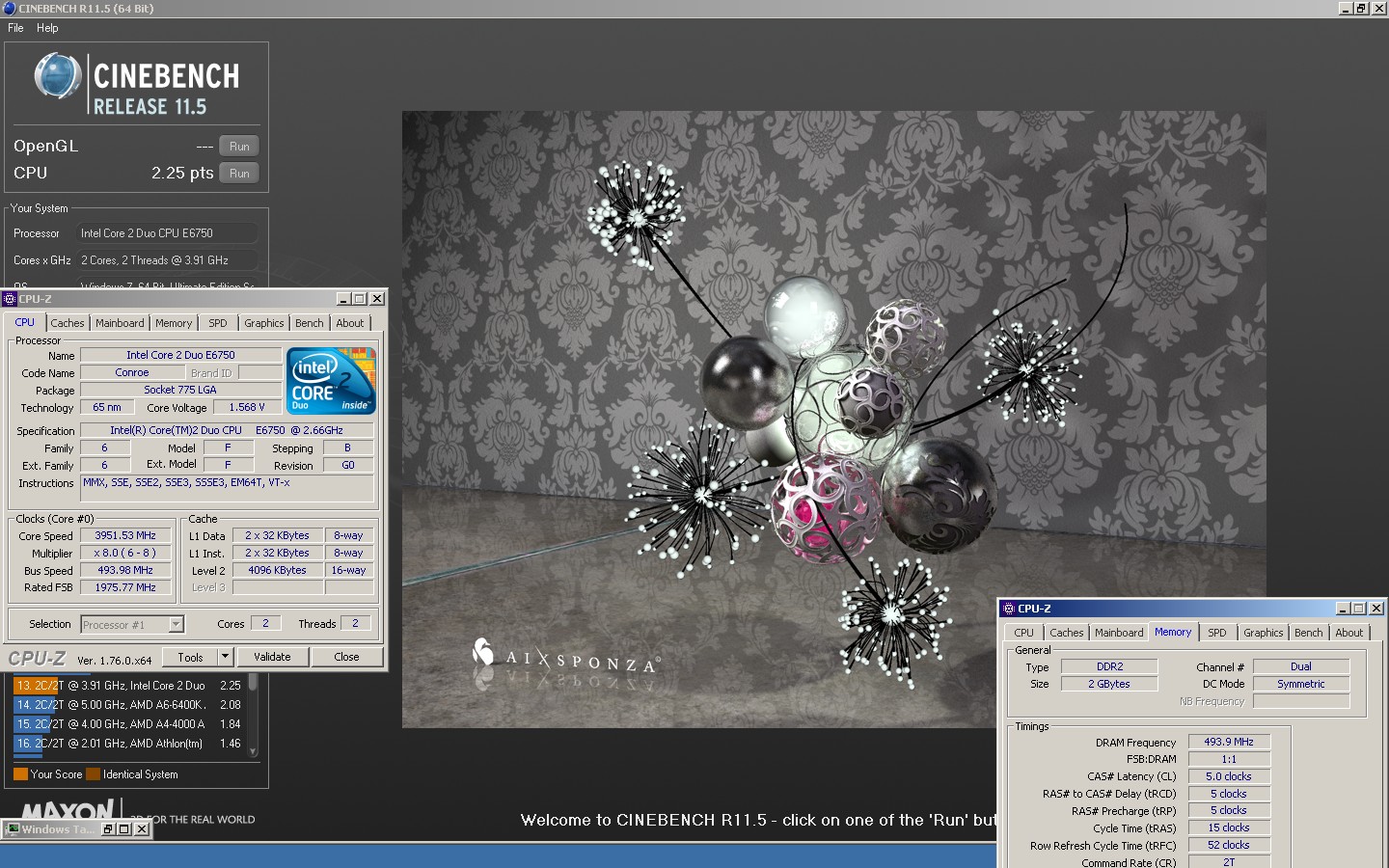Click the Cores x GHz field in Cinebench
Viewport: 1389px width, 868px height.
click(x=167, y=260)
